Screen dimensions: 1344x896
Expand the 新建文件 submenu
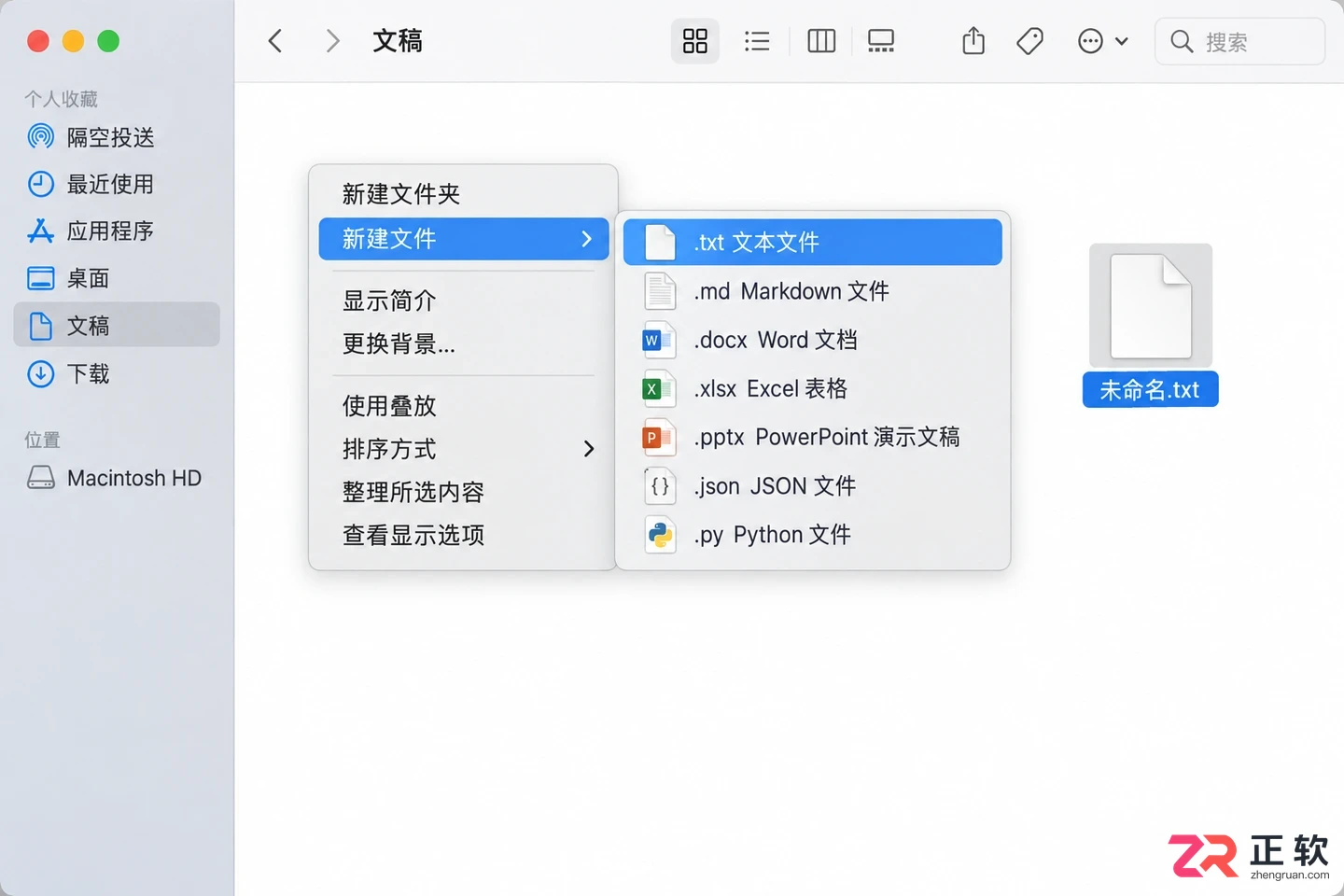463,239
